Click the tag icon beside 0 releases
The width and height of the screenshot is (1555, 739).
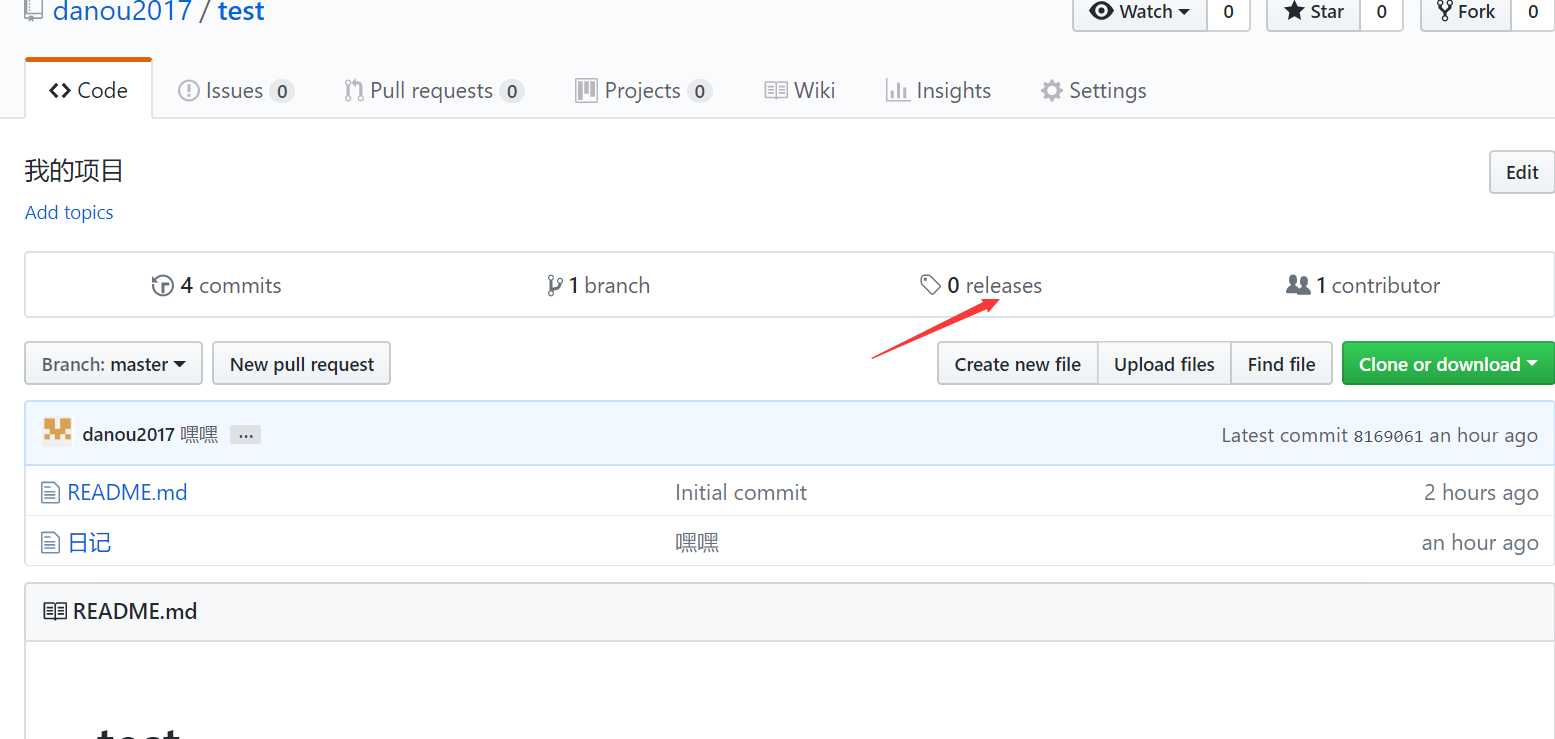tap(930, 286)
